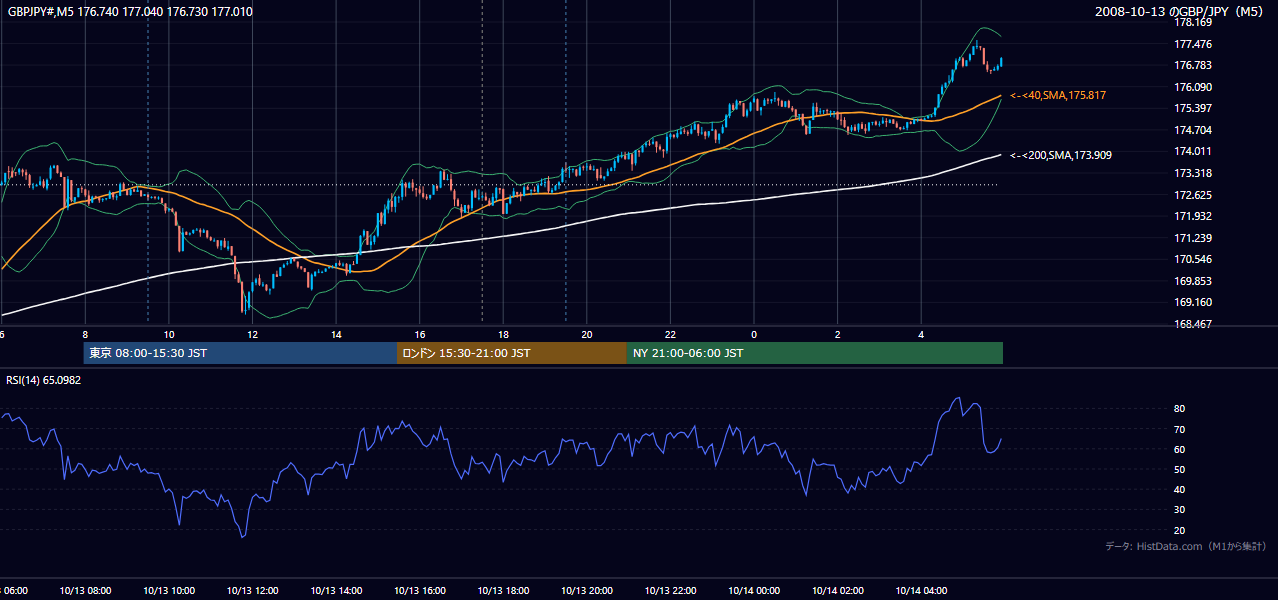
Task: Click the RSI 30 level label
Action: [x=1180, y=510]
